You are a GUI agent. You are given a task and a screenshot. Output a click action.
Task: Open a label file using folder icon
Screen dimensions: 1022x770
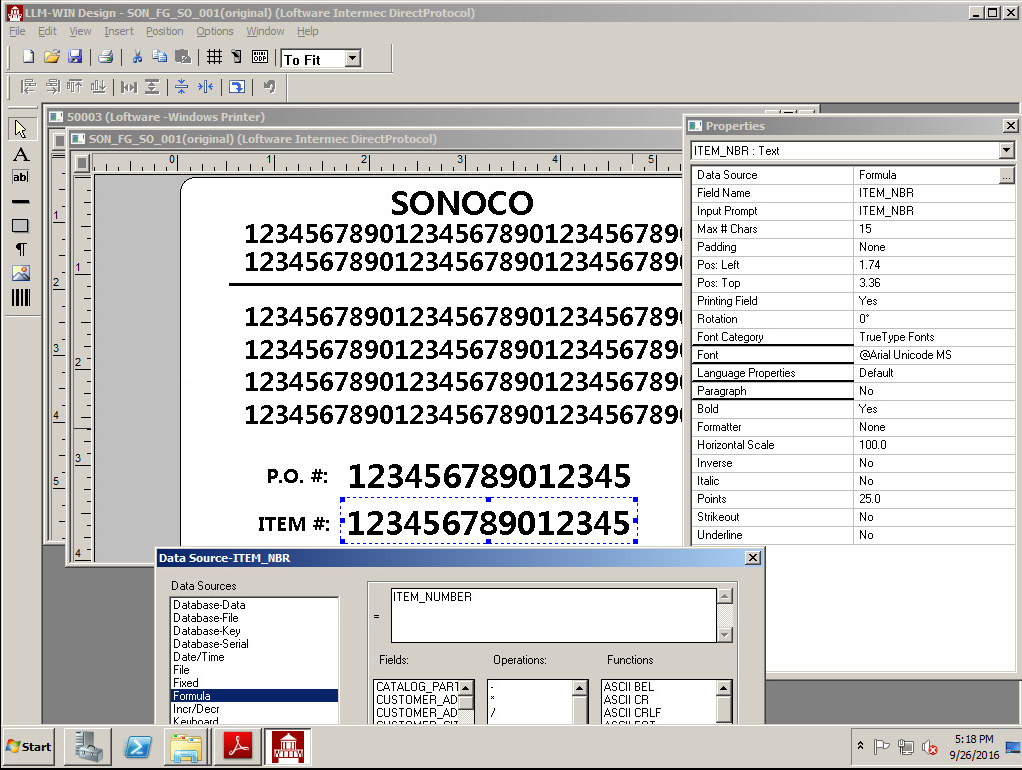[x=51, y=57]
